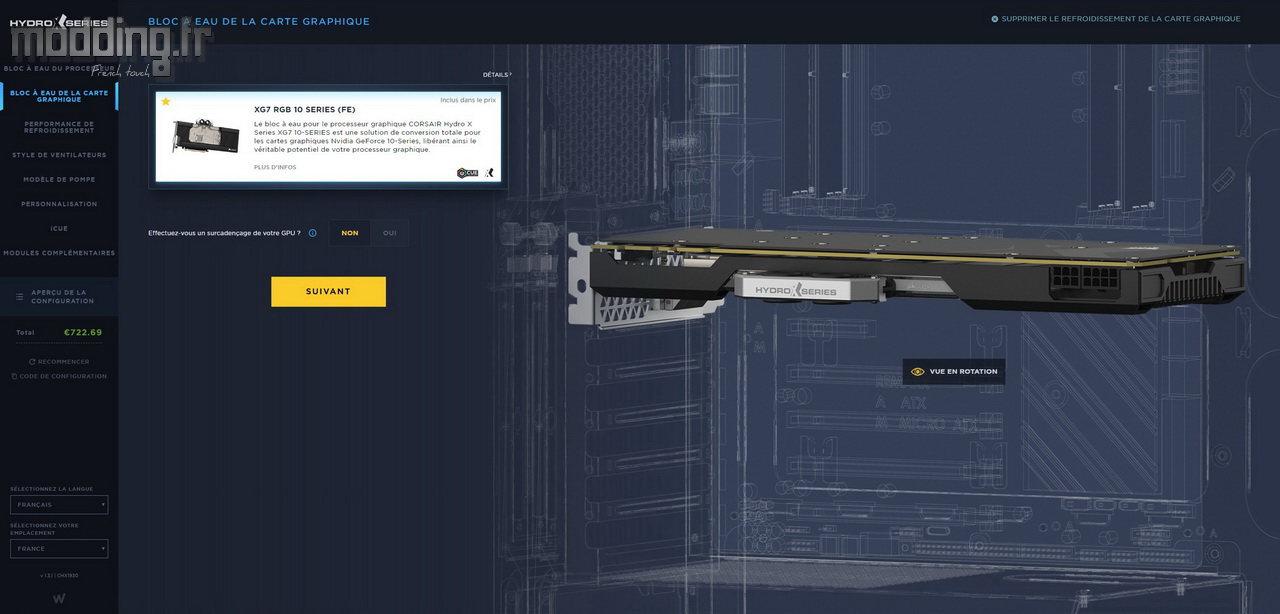Click the eye icon in Vue en rotation
This screenshot has width=1280, height=614.
pyautogui.click(x=917, y=372)
